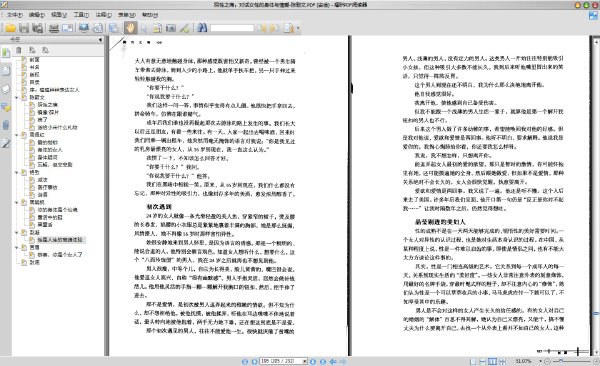This screenshot has width=600, height=366.
Task: Click the left icon beside the search box
Action: click(262, 28)
